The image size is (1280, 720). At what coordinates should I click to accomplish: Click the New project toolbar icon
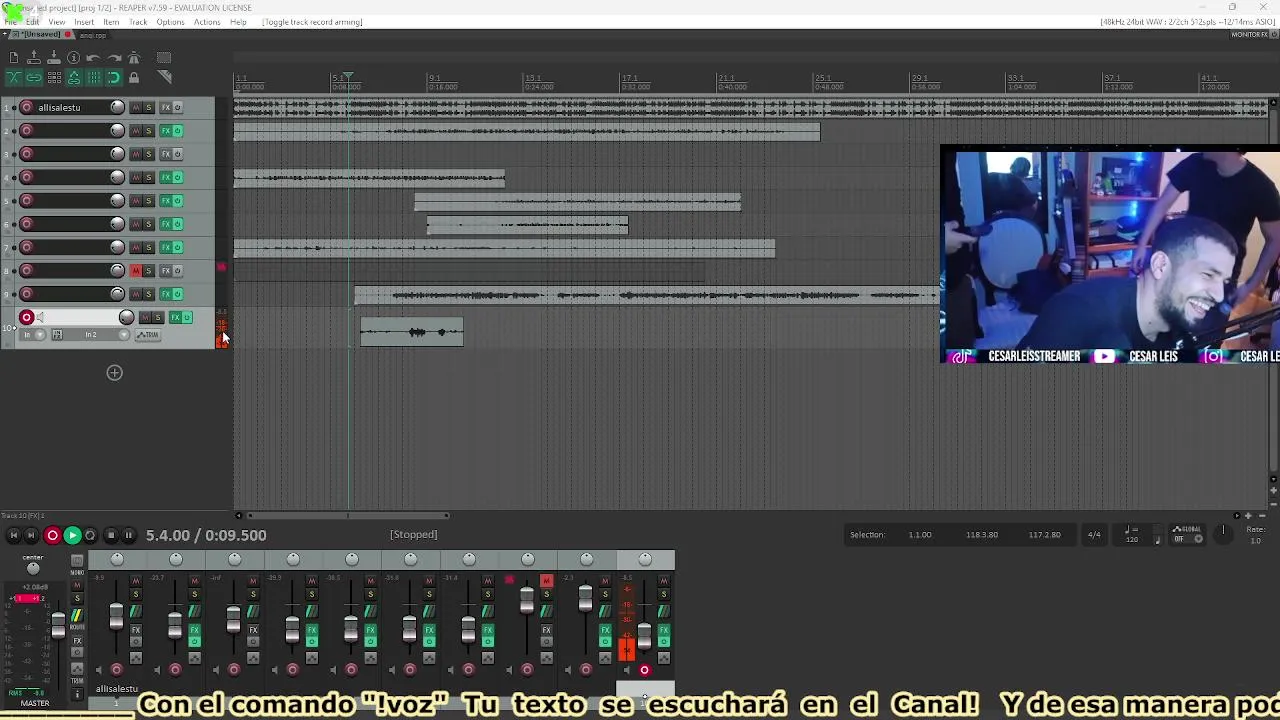pos(14,58)
